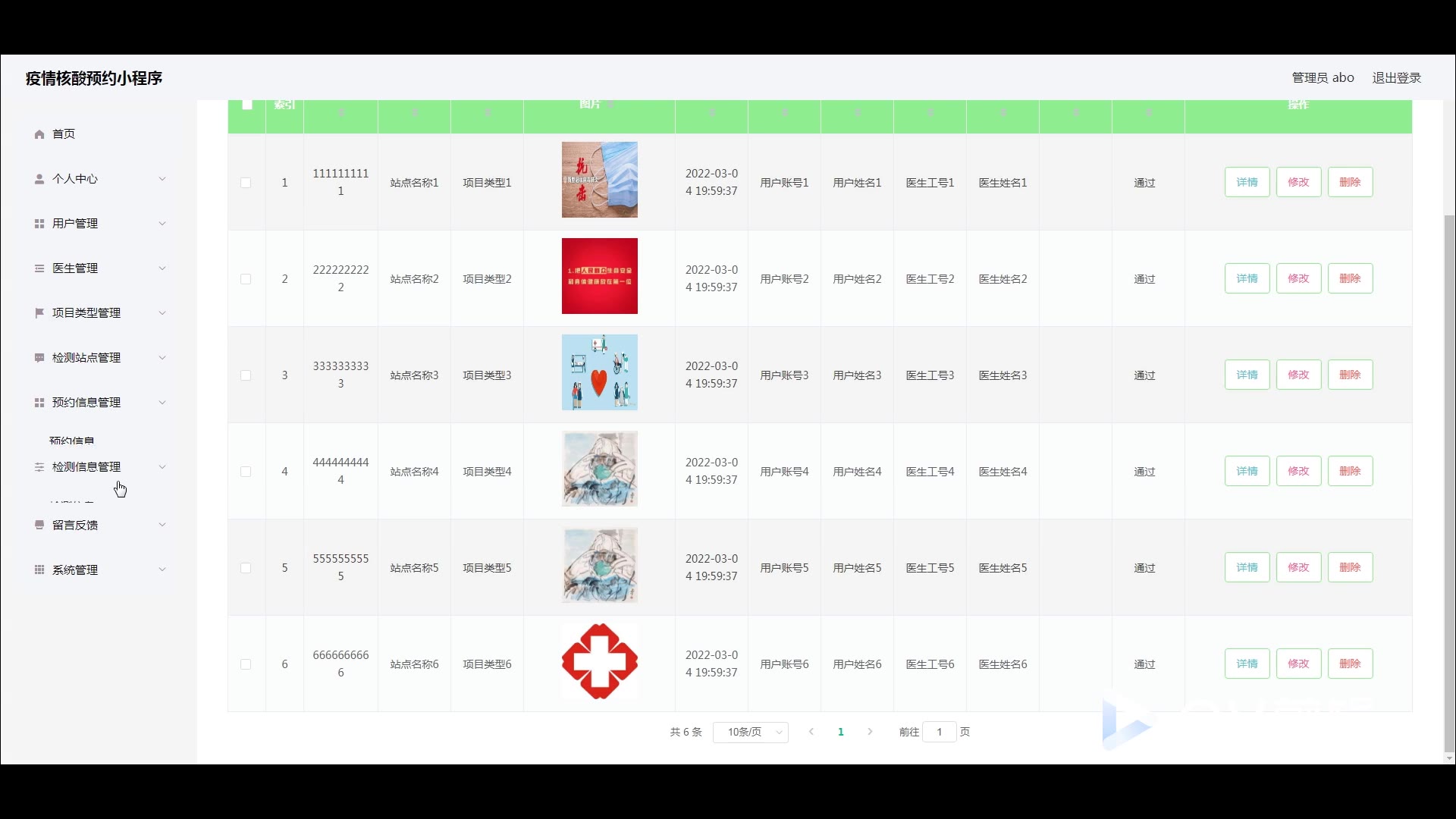Image resolution: width=1456 pixels, height=819 pixels.
Task: Tick the checkbox for row 4
Action: [246, 472]
